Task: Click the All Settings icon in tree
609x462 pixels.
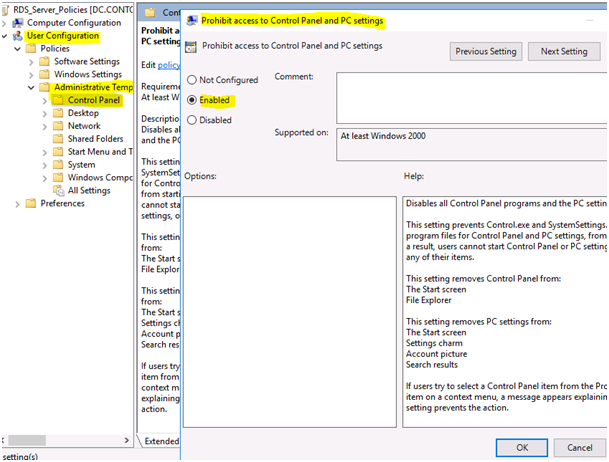Action: (x=58, y=190)
